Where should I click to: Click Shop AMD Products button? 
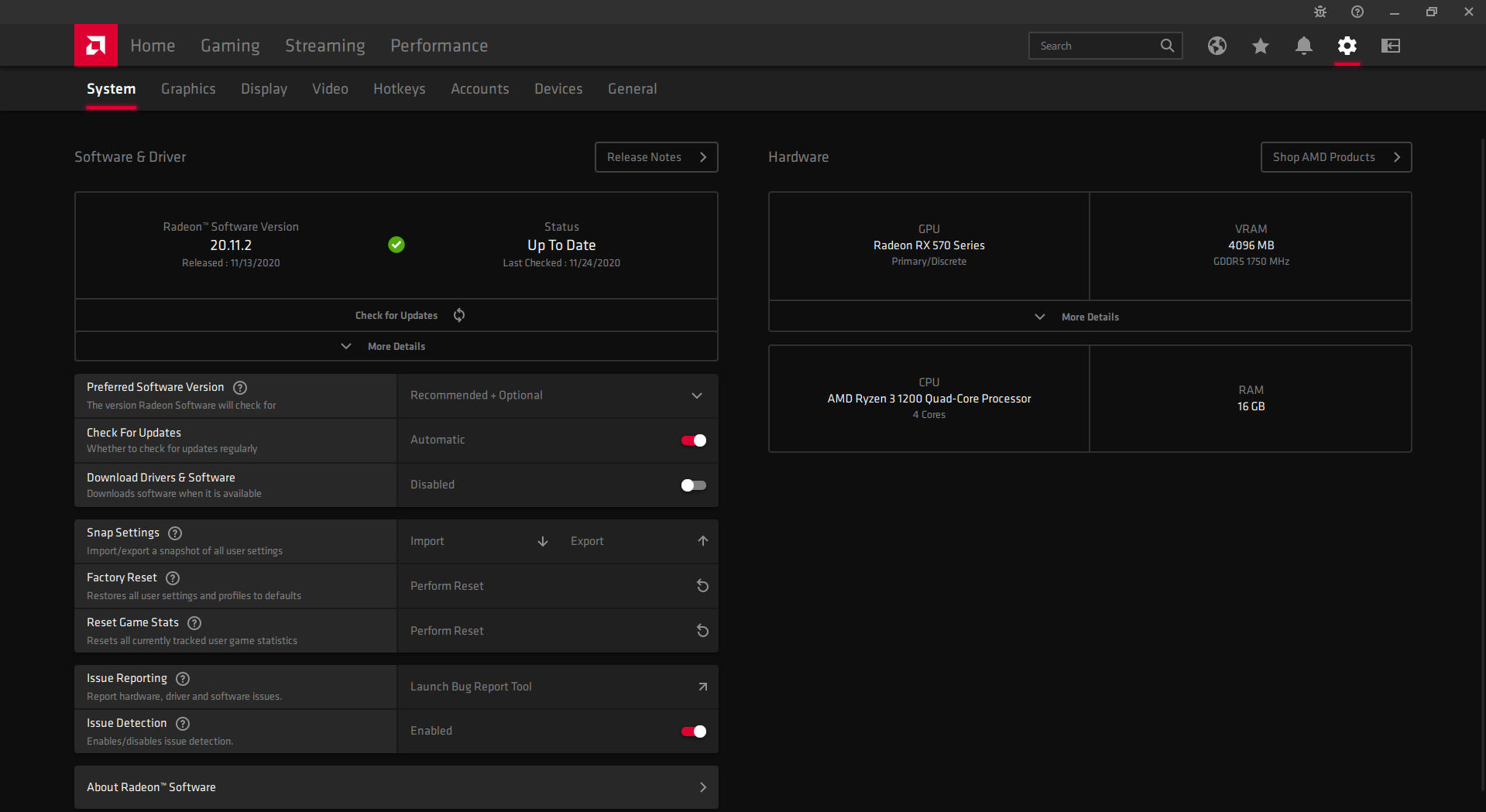[x=1337, y=157]
